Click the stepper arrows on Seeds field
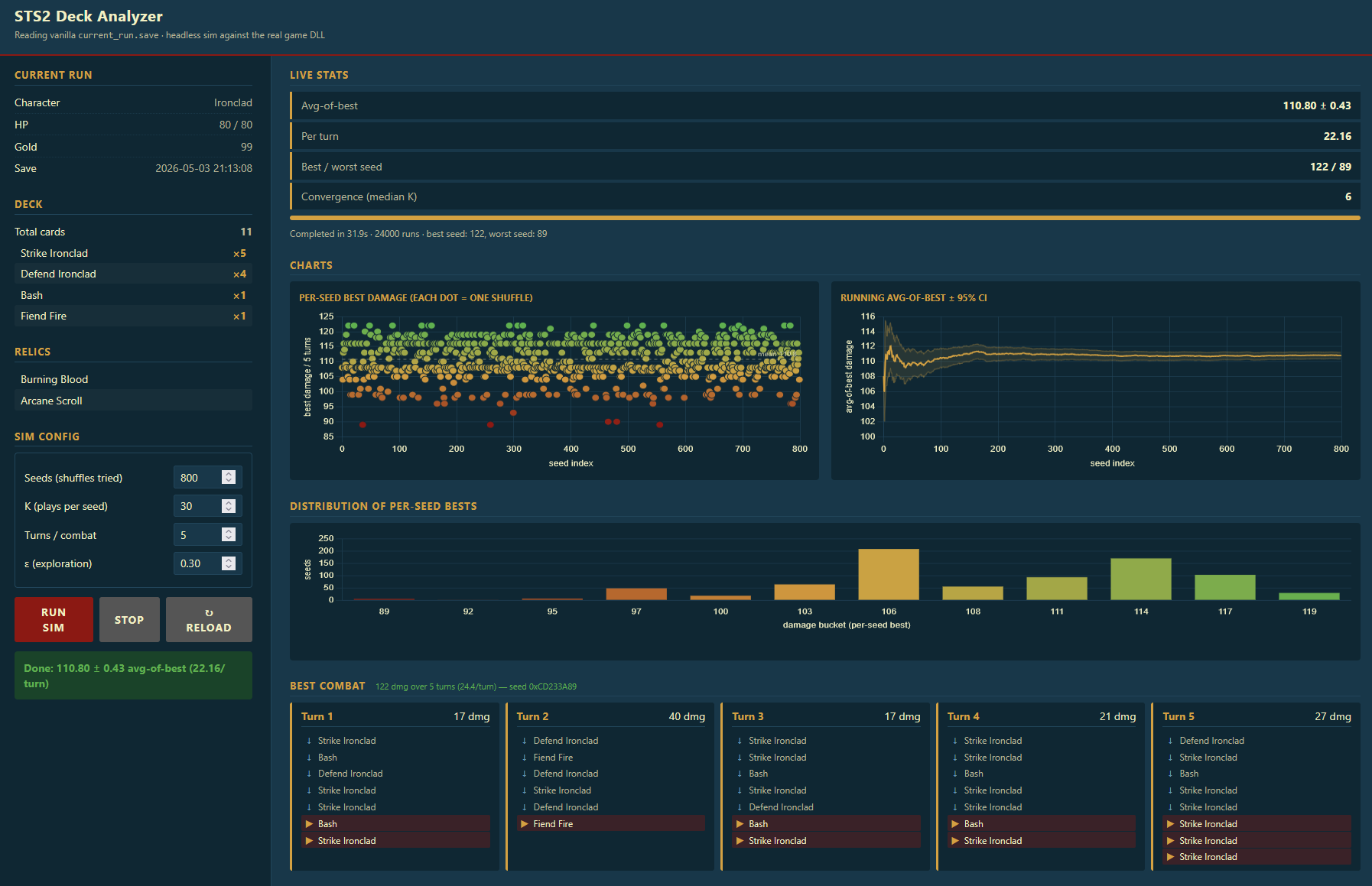1372x886 pixels. point(228,477)
